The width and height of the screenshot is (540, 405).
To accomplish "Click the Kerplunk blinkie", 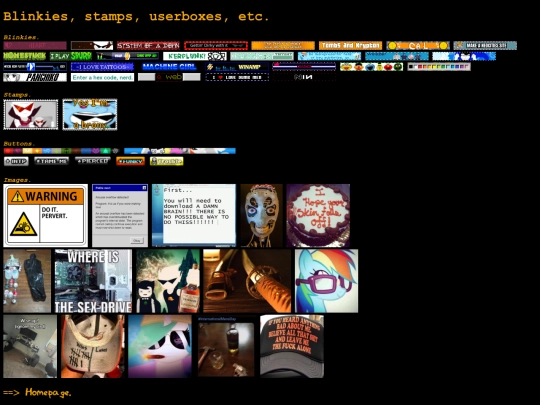I will (195, 56).
